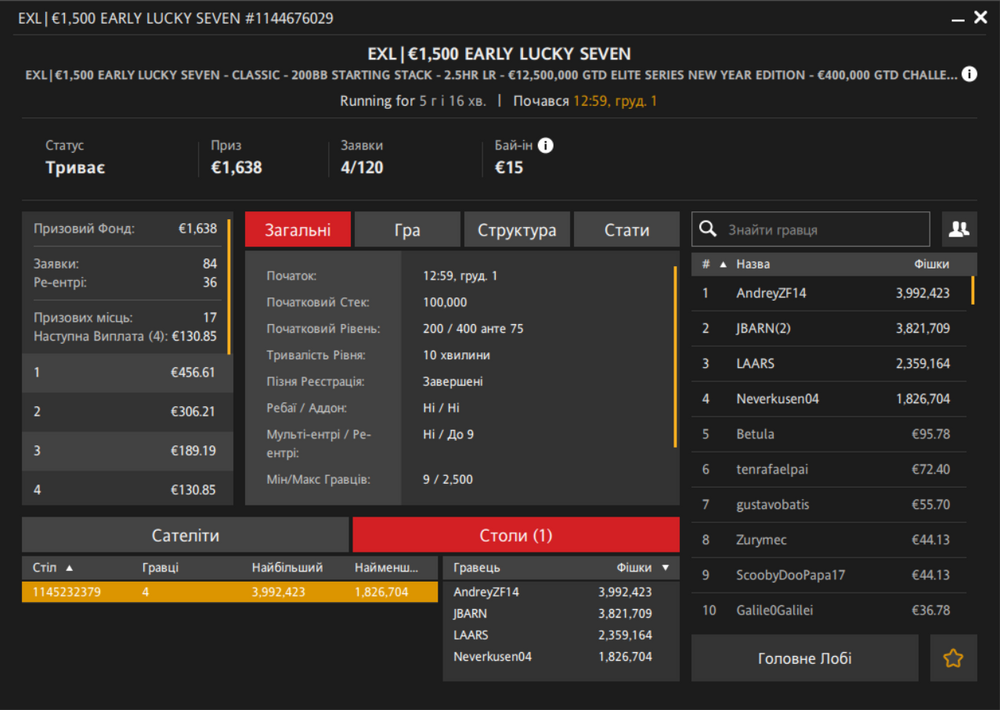The image size is (1000, 710).
Task: Switch to the Сателіти tab
Action: 185,535
